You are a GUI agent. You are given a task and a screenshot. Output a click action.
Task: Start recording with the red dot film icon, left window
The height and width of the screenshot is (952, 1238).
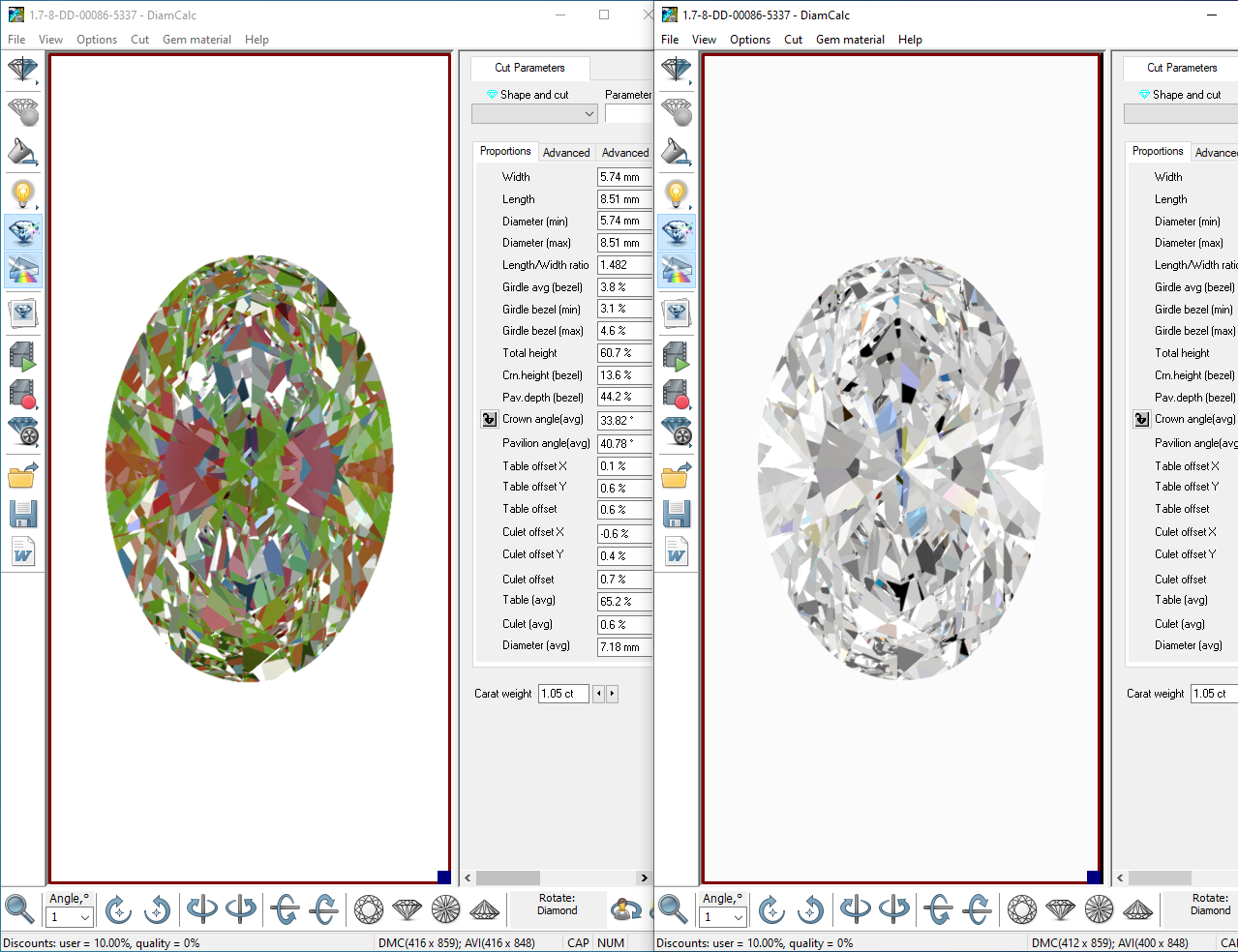[22, 394]
